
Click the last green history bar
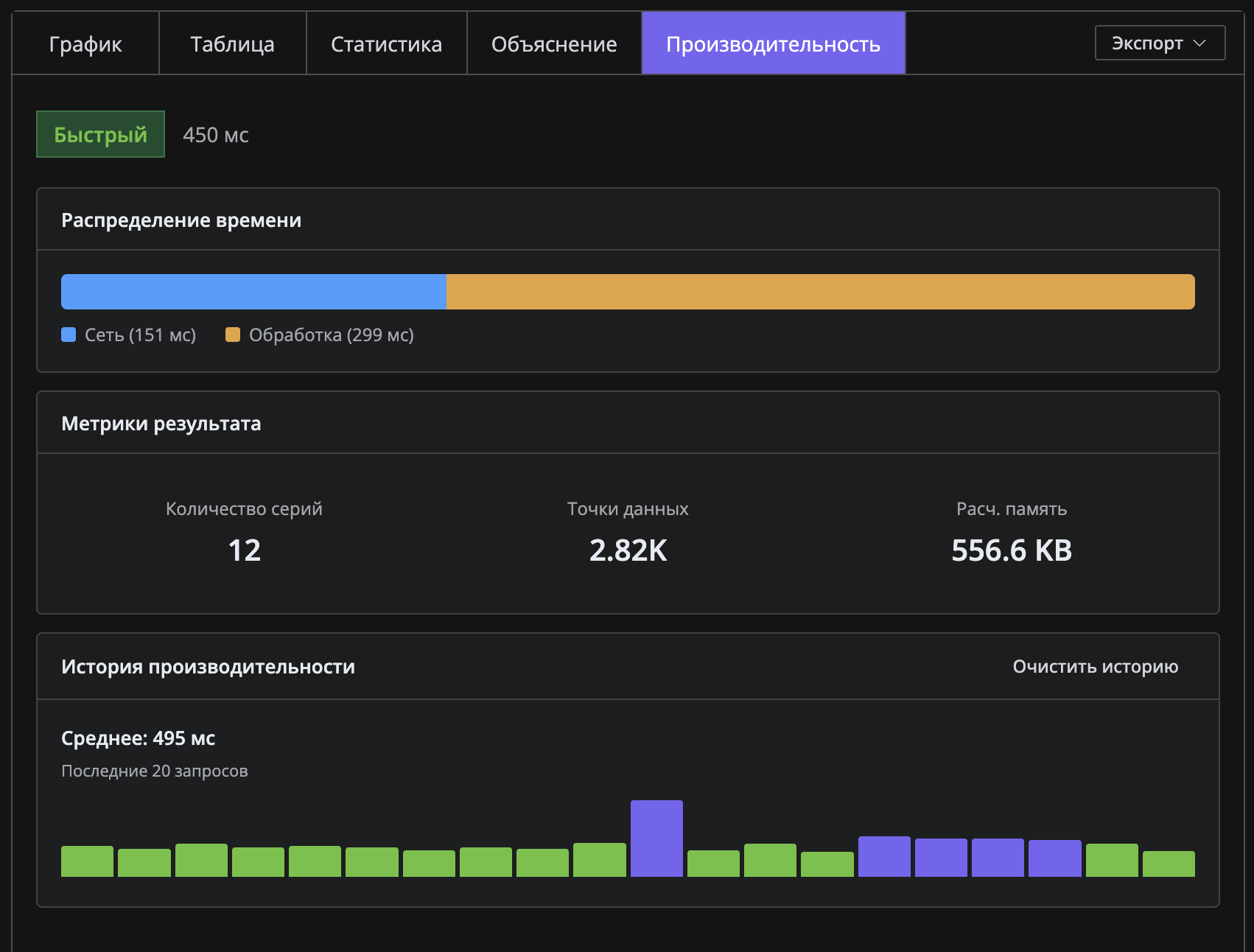point(1169,864)
